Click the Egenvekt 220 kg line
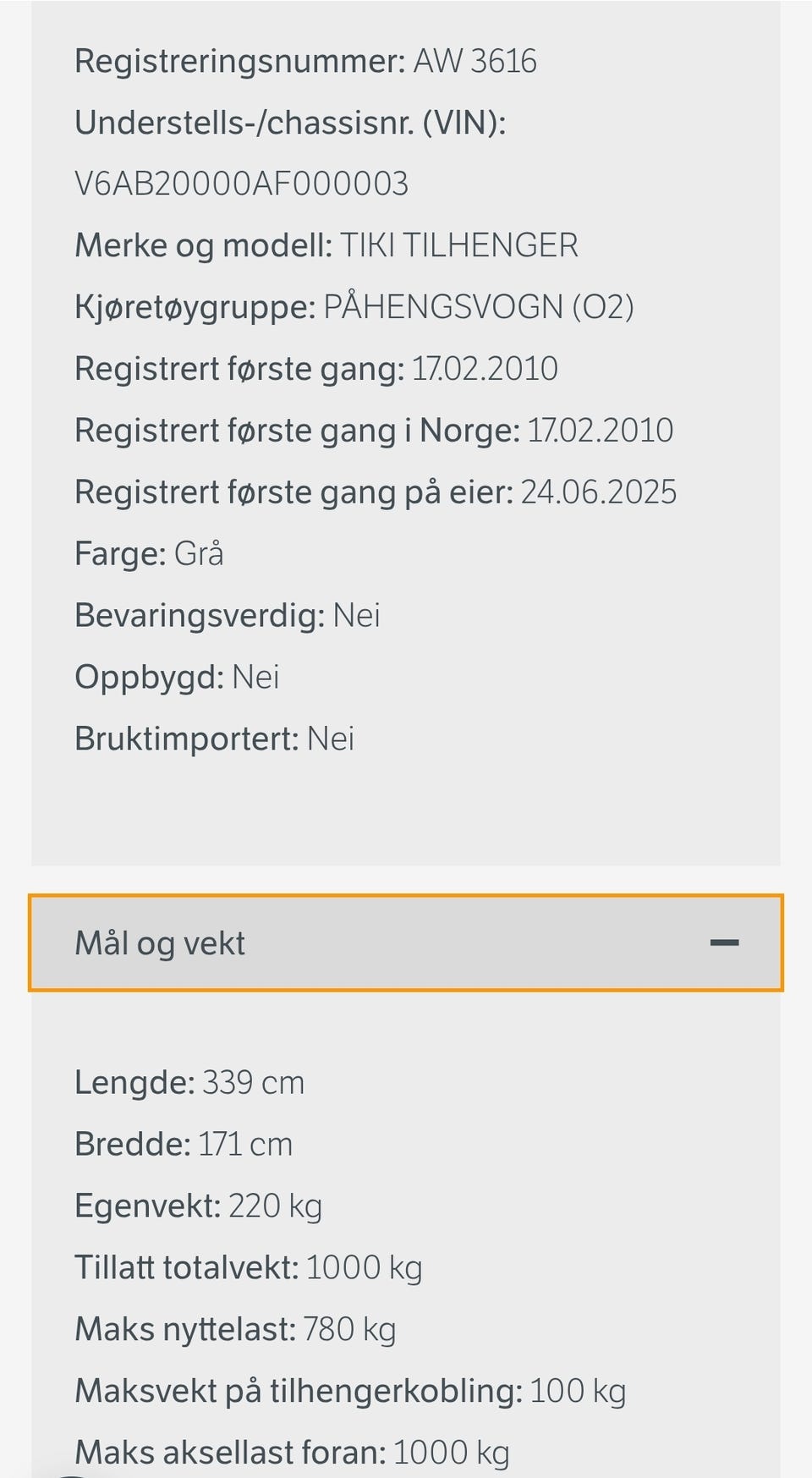 coord(198,1206)
